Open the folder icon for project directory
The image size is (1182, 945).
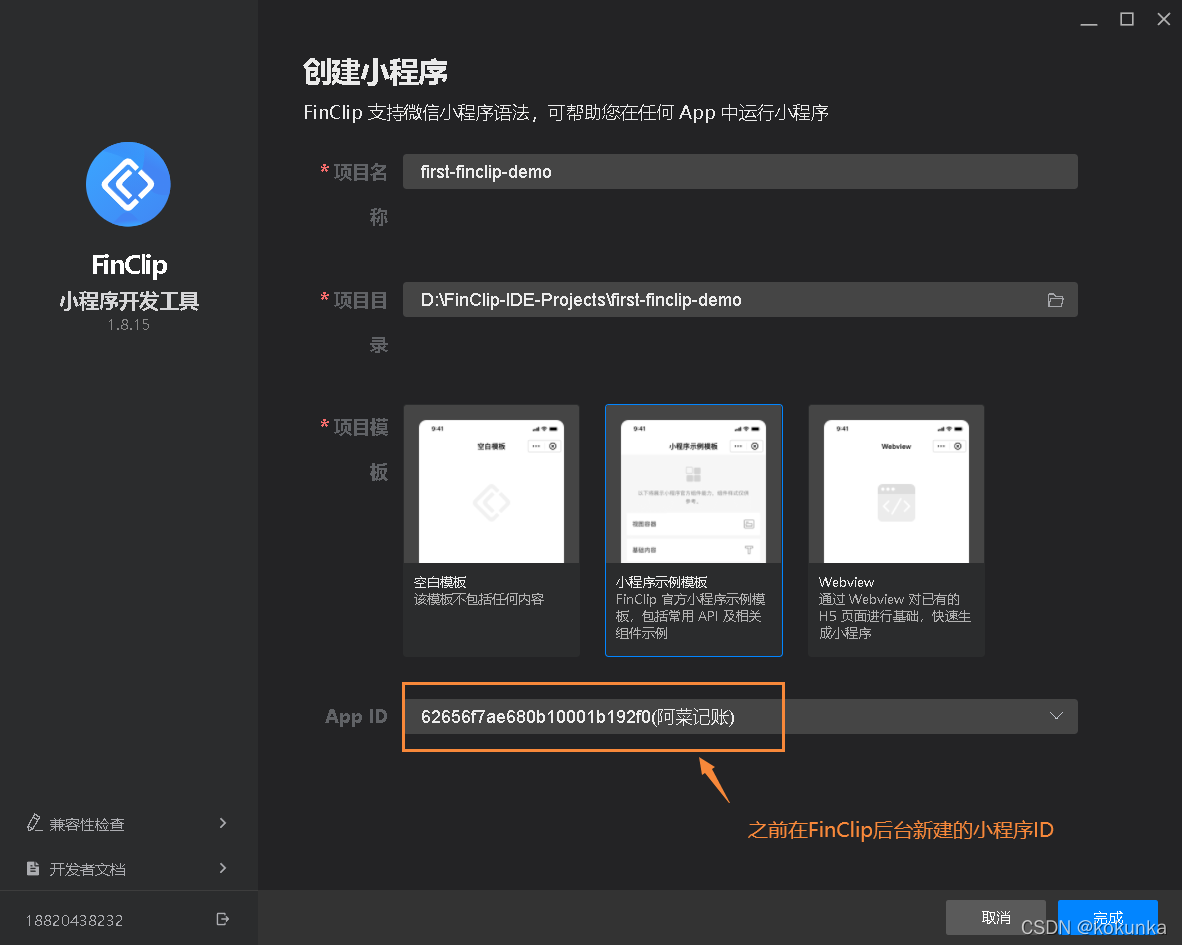(x=1056, y=299)
